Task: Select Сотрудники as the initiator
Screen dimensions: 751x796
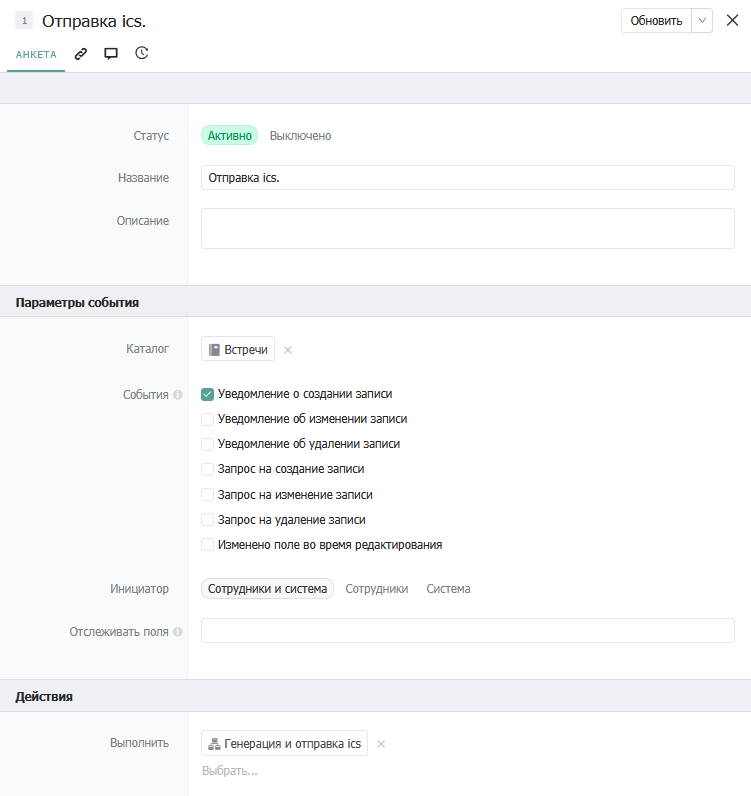Action: click(377, 589)
